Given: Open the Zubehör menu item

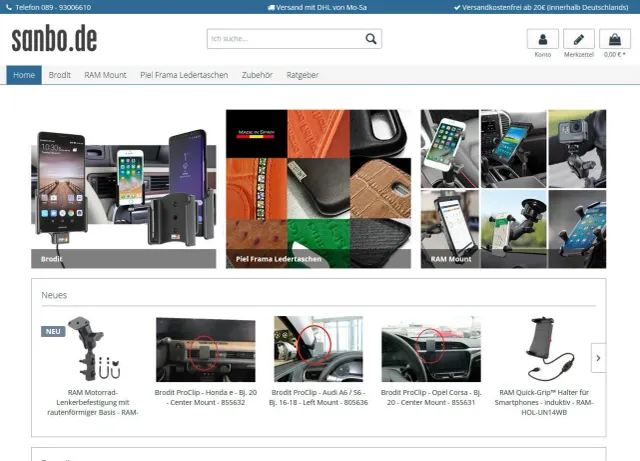Looking at the screenshot, I should point(257,75).
